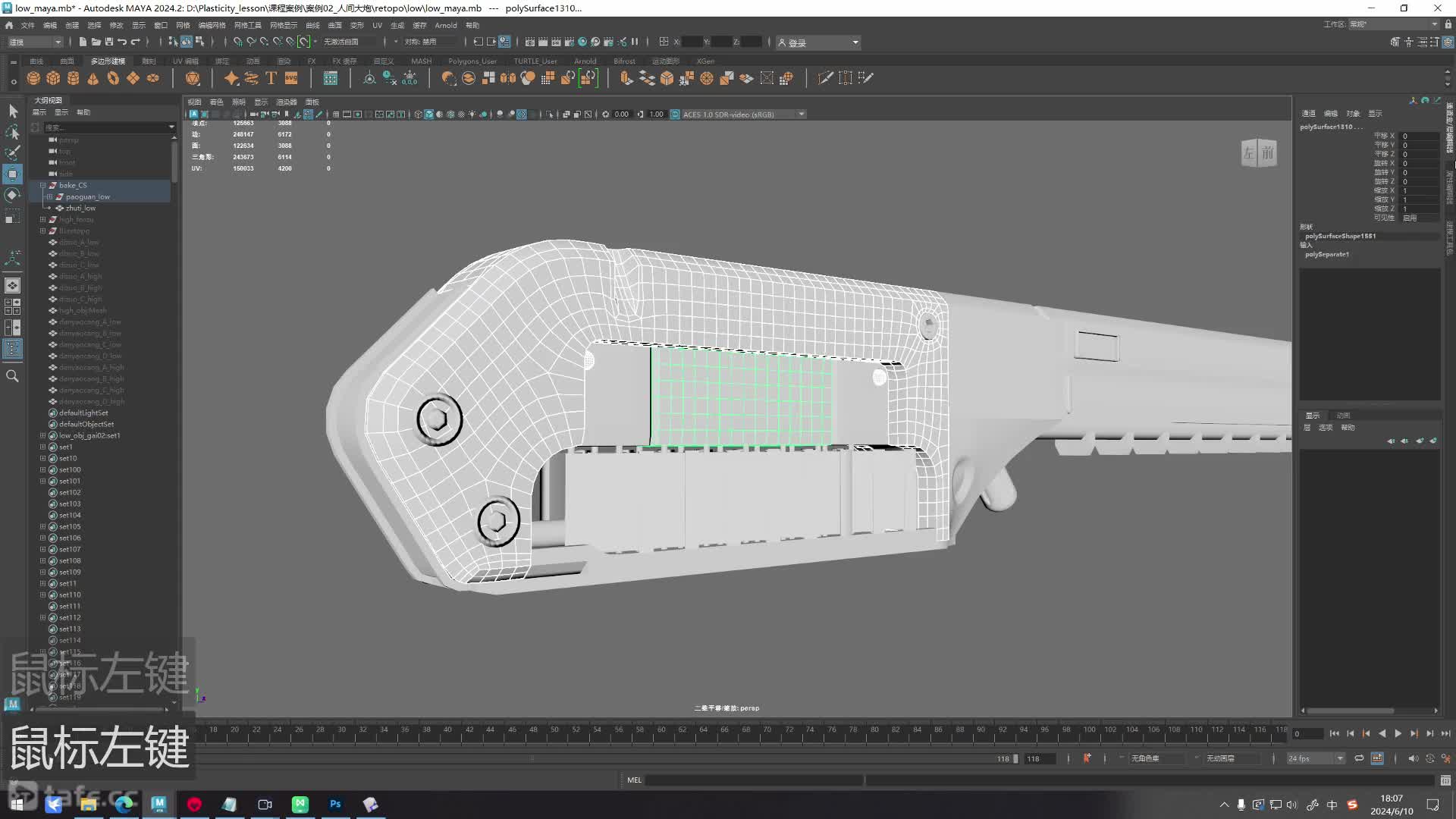This screenshot has height=819, width=1456.
Task: Create a polygon sphere from the shelf
Action: 33,78
